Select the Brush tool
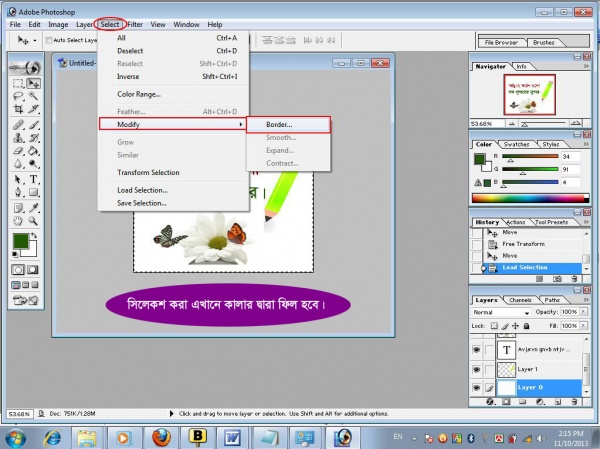The height and width of the screenshot is (449, 600). click(x=34, y=125)
